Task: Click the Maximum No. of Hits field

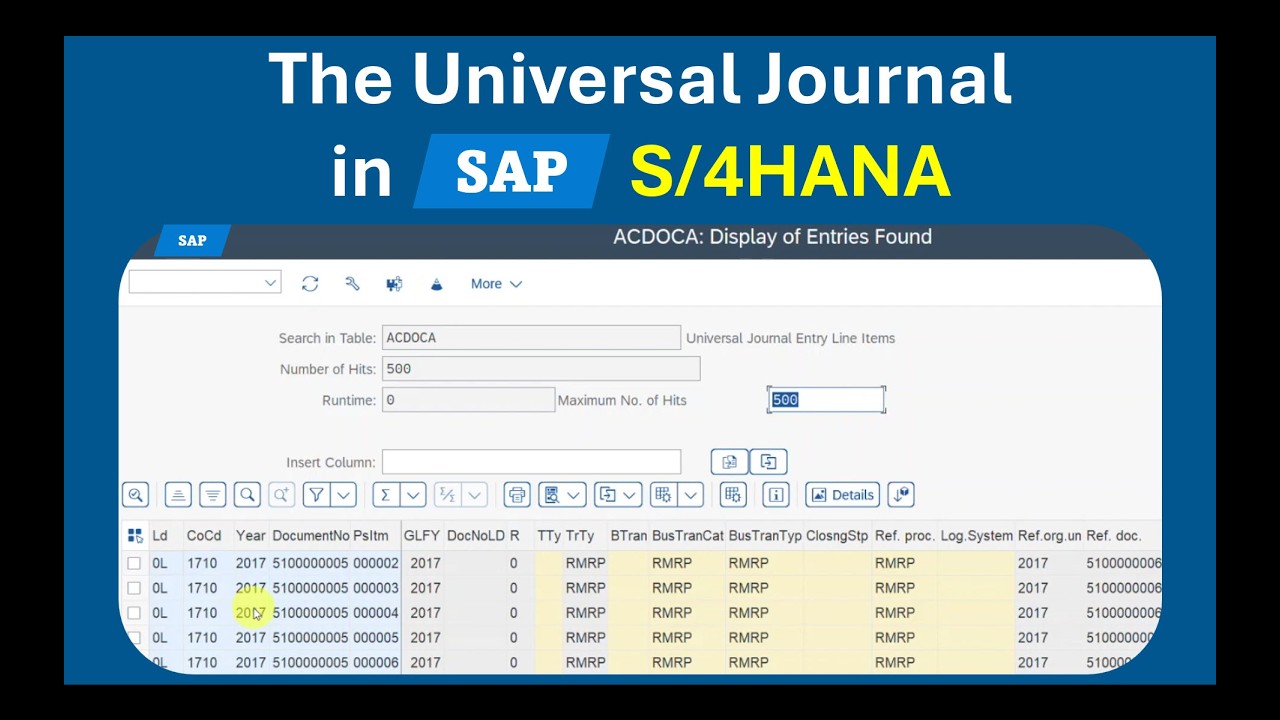Action: point(826,400)
